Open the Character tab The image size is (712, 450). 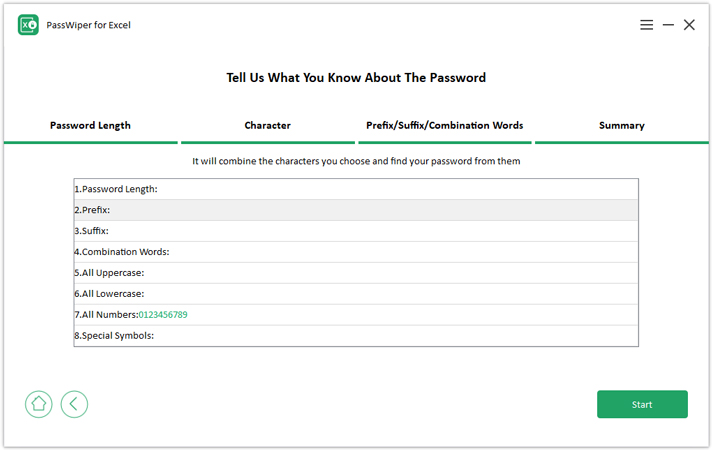point(267,126)
